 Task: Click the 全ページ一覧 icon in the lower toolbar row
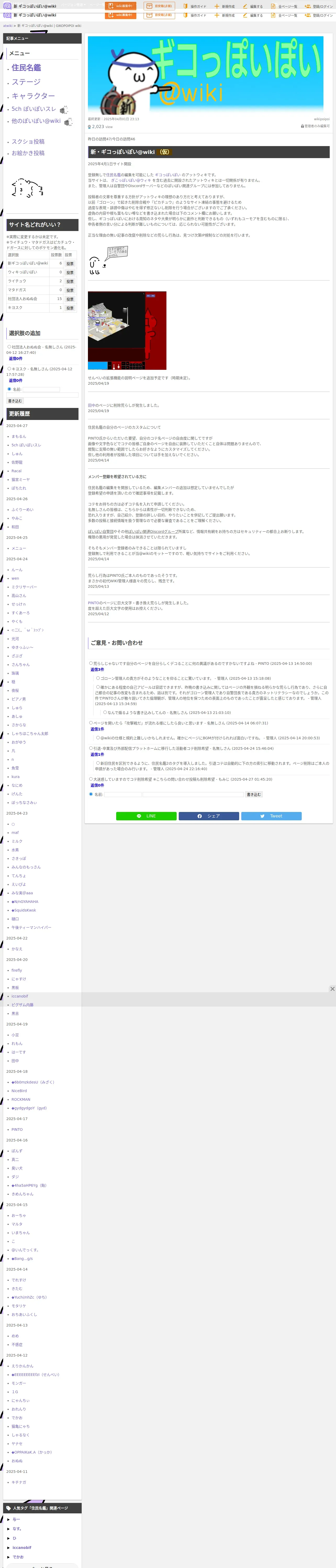tap(273, 15)
